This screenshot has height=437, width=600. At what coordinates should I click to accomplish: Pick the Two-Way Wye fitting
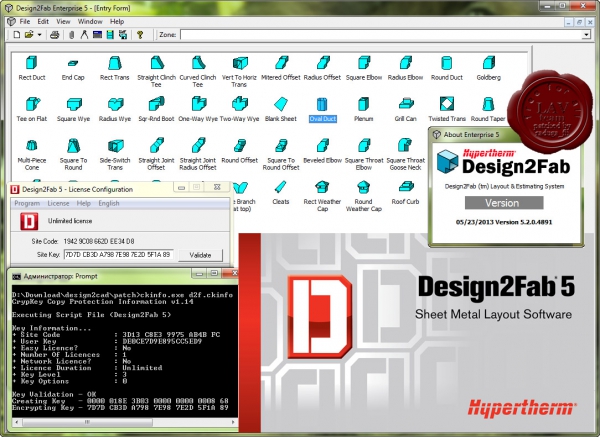pyautogui.click(x=240, y=104)
